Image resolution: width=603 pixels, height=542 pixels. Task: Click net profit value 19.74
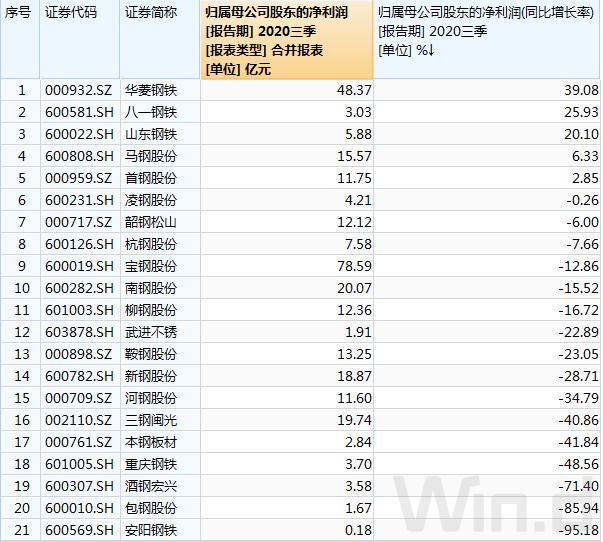pyautogui.click(x=355, y=420)
